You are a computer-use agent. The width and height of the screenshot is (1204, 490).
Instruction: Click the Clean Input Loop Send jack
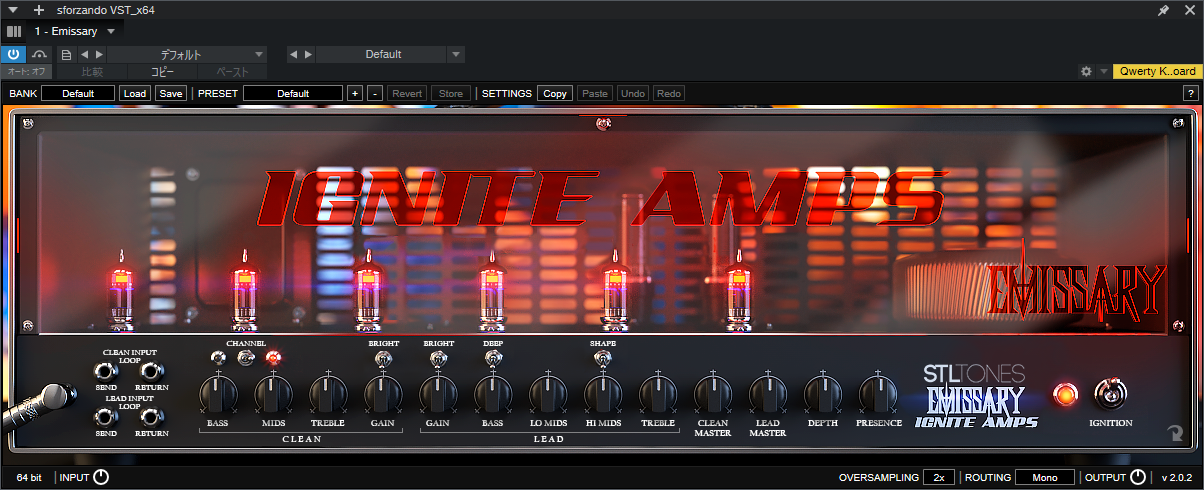(106, 370)
